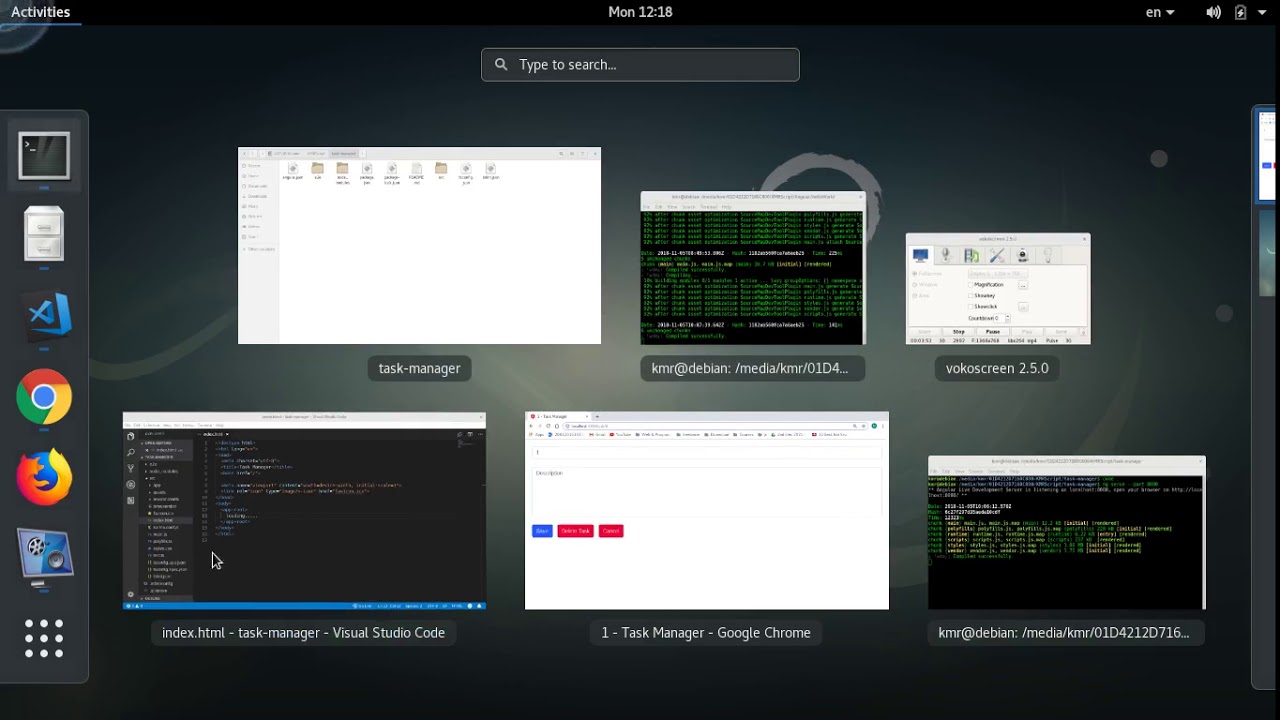Open Visual Studio Code from the dock
Viewport: 1280px width, 720px height.
44,316
